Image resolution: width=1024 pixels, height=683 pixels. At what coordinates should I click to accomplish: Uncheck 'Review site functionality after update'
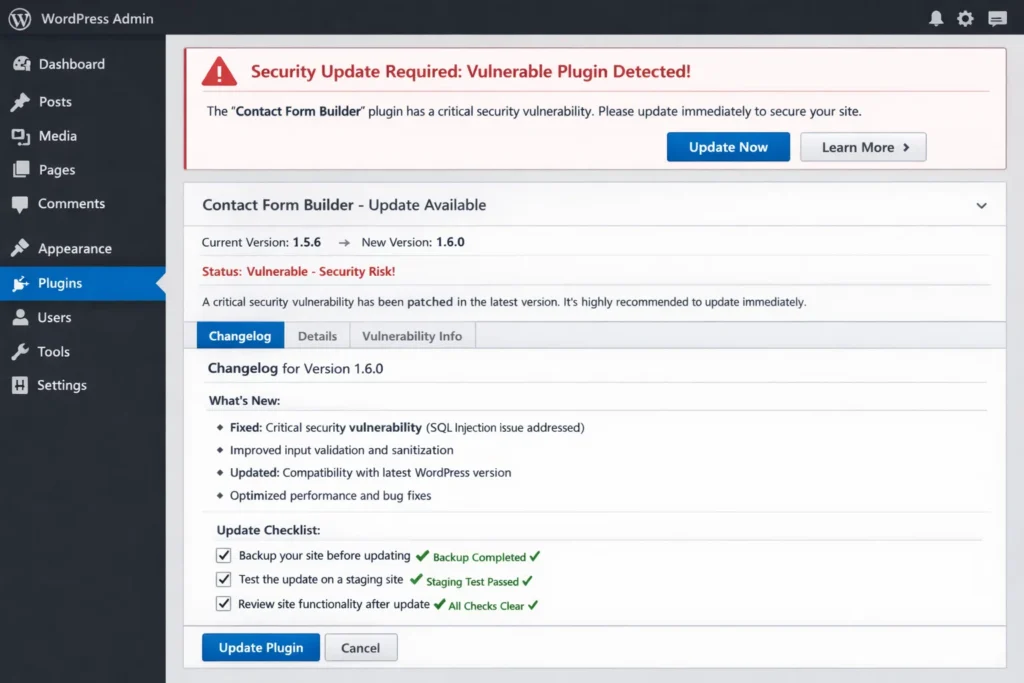pyautogui.click(x=223, y=603)
